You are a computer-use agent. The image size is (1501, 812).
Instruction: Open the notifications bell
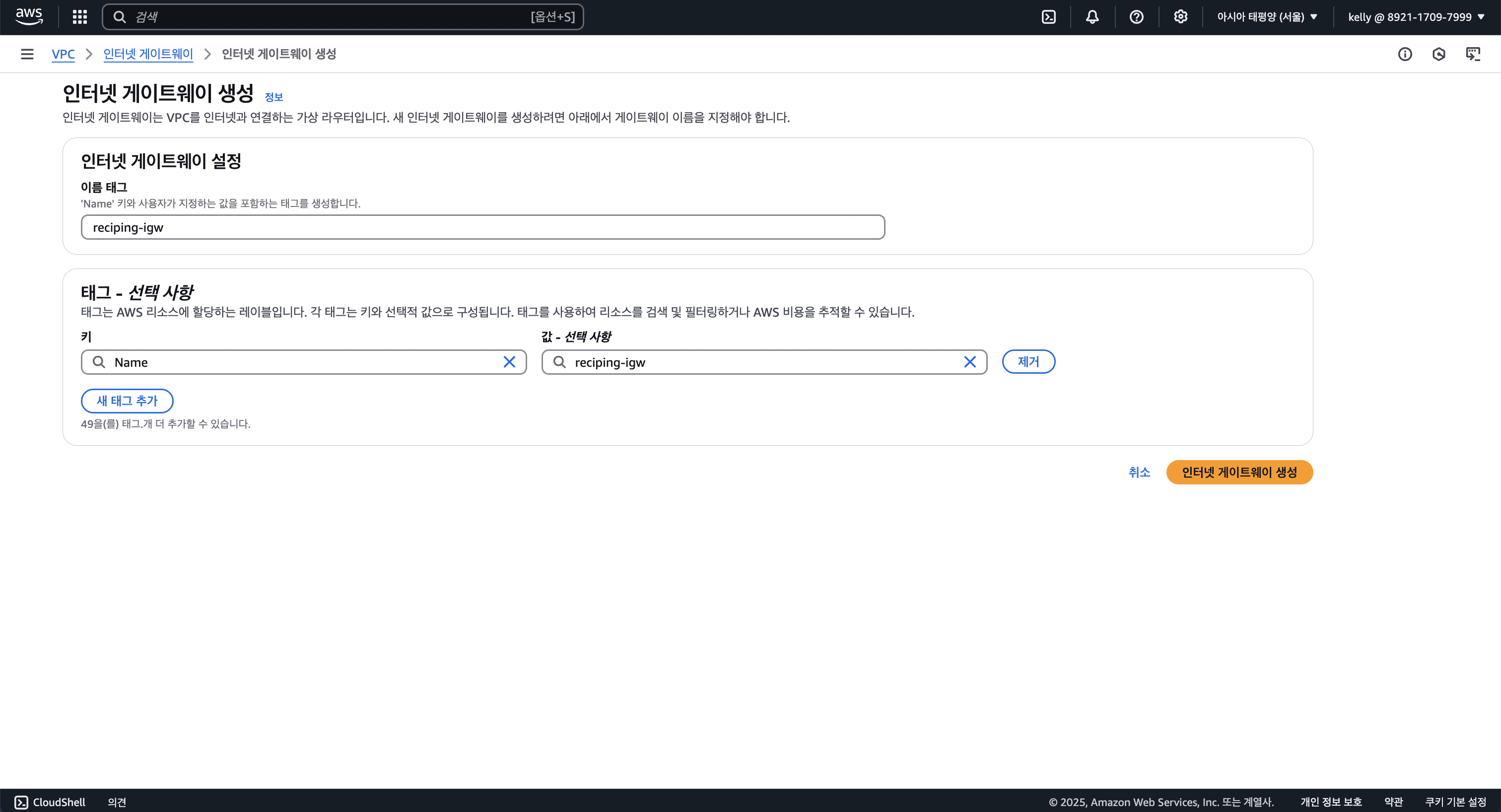point(1092,17)
